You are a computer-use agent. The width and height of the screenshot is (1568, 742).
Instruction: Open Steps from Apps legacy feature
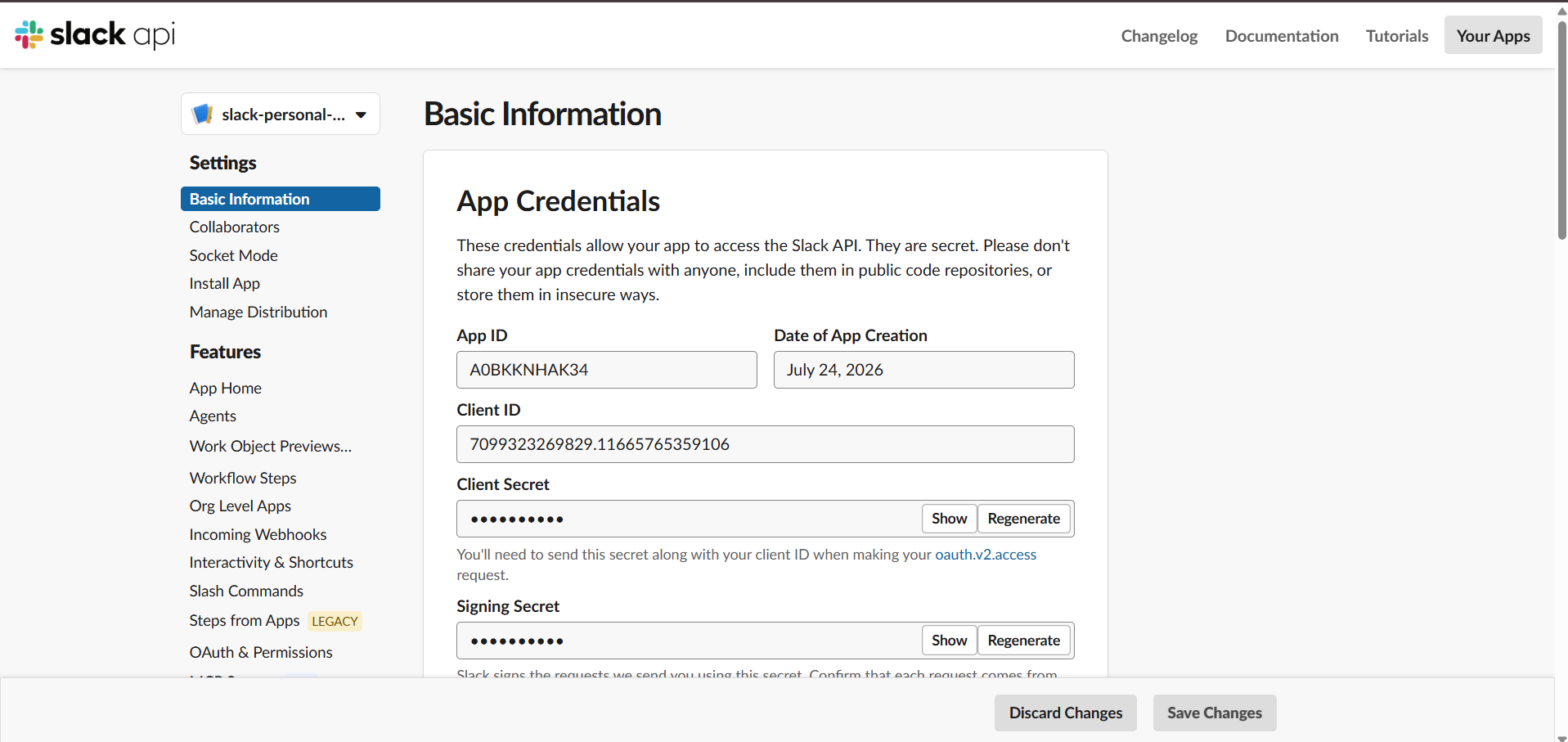coord(245,620)
